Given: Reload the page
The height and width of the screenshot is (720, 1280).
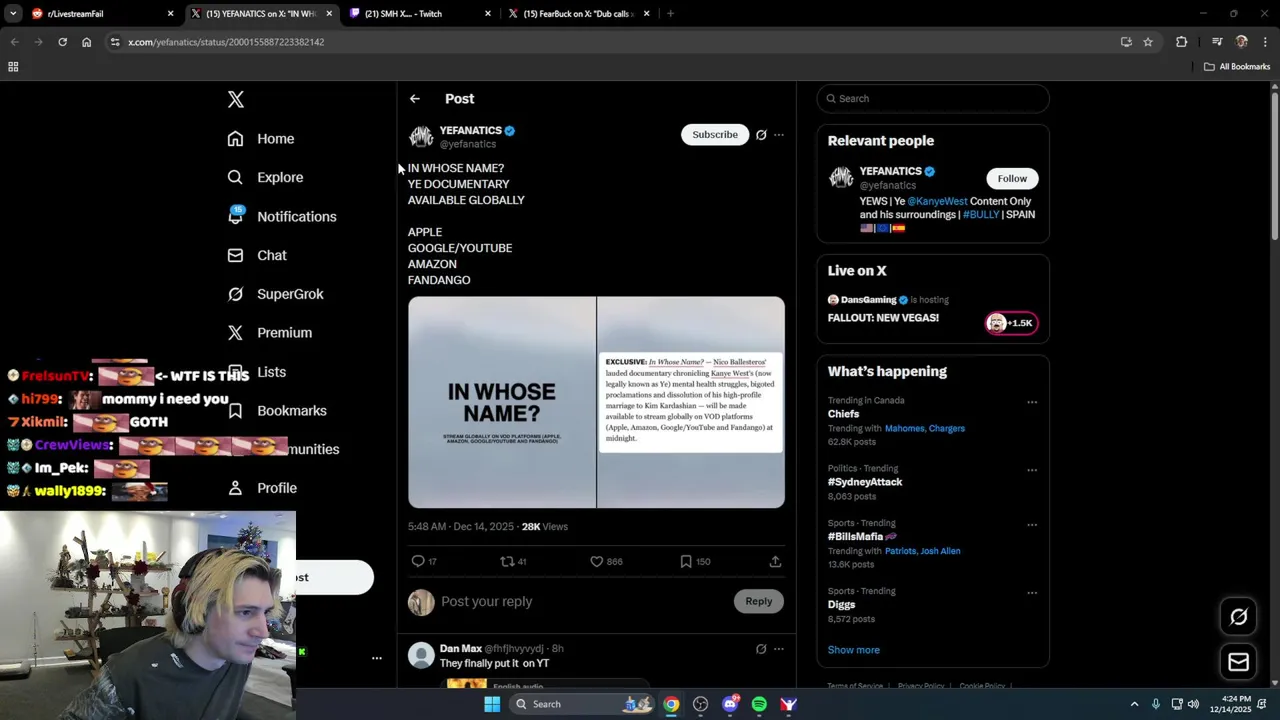Looking at the screenshot, I should click(x=62, y=42).
